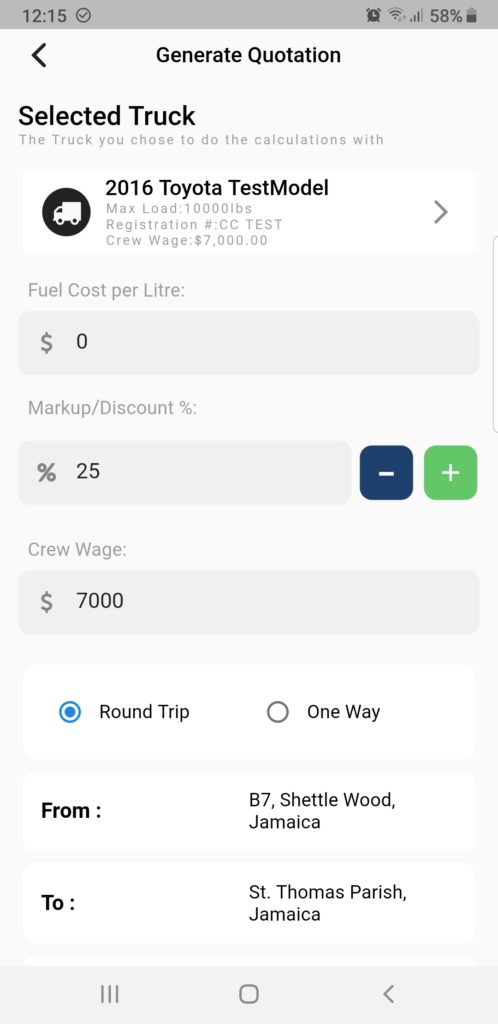
Task: Increase markup with the green plus button
Action: coord(450,473)
